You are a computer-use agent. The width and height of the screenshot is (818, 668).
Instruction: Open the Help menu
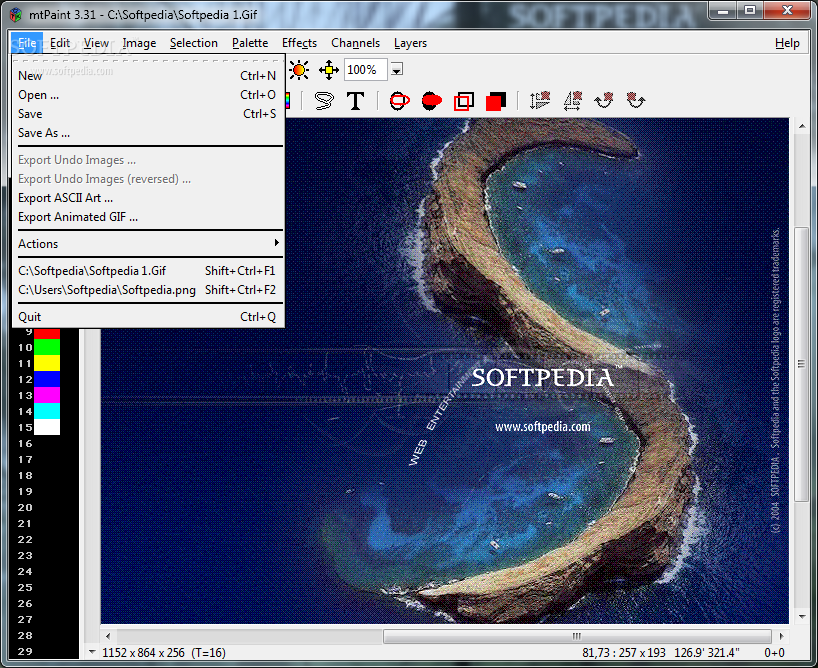click(x=787, y=43)
